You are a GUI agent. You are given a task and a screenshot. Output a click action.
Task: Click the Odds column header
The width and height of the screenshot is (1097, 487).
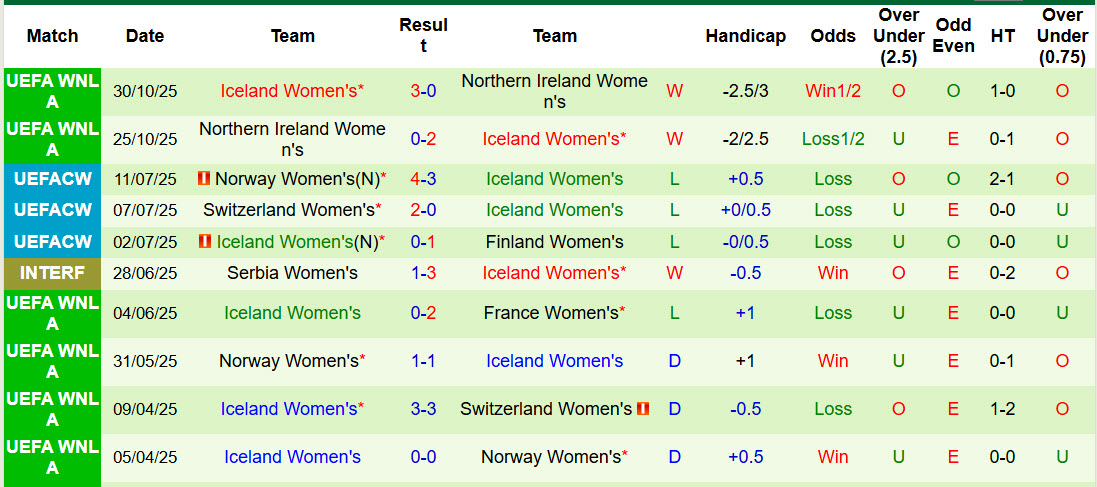click(x=833, y=36)
